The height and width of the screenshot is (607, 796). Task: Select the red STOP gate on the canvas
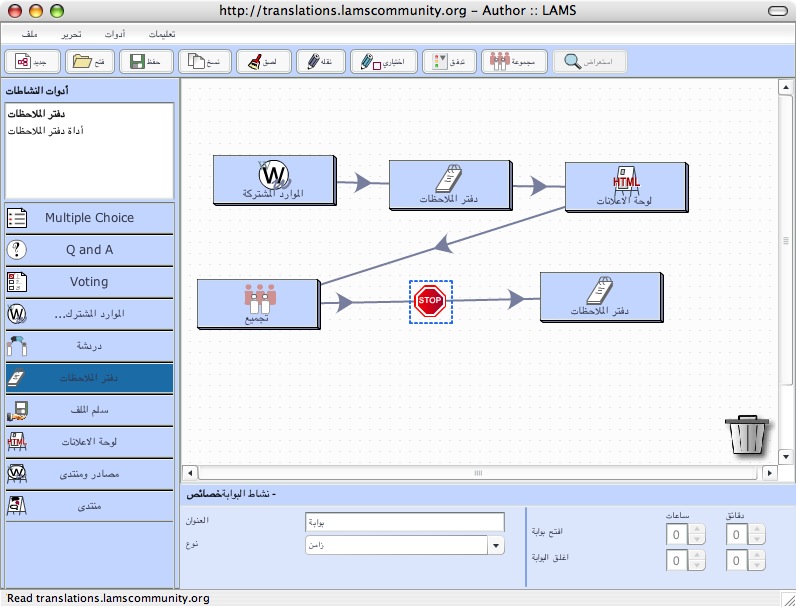(x=430, y=301)
